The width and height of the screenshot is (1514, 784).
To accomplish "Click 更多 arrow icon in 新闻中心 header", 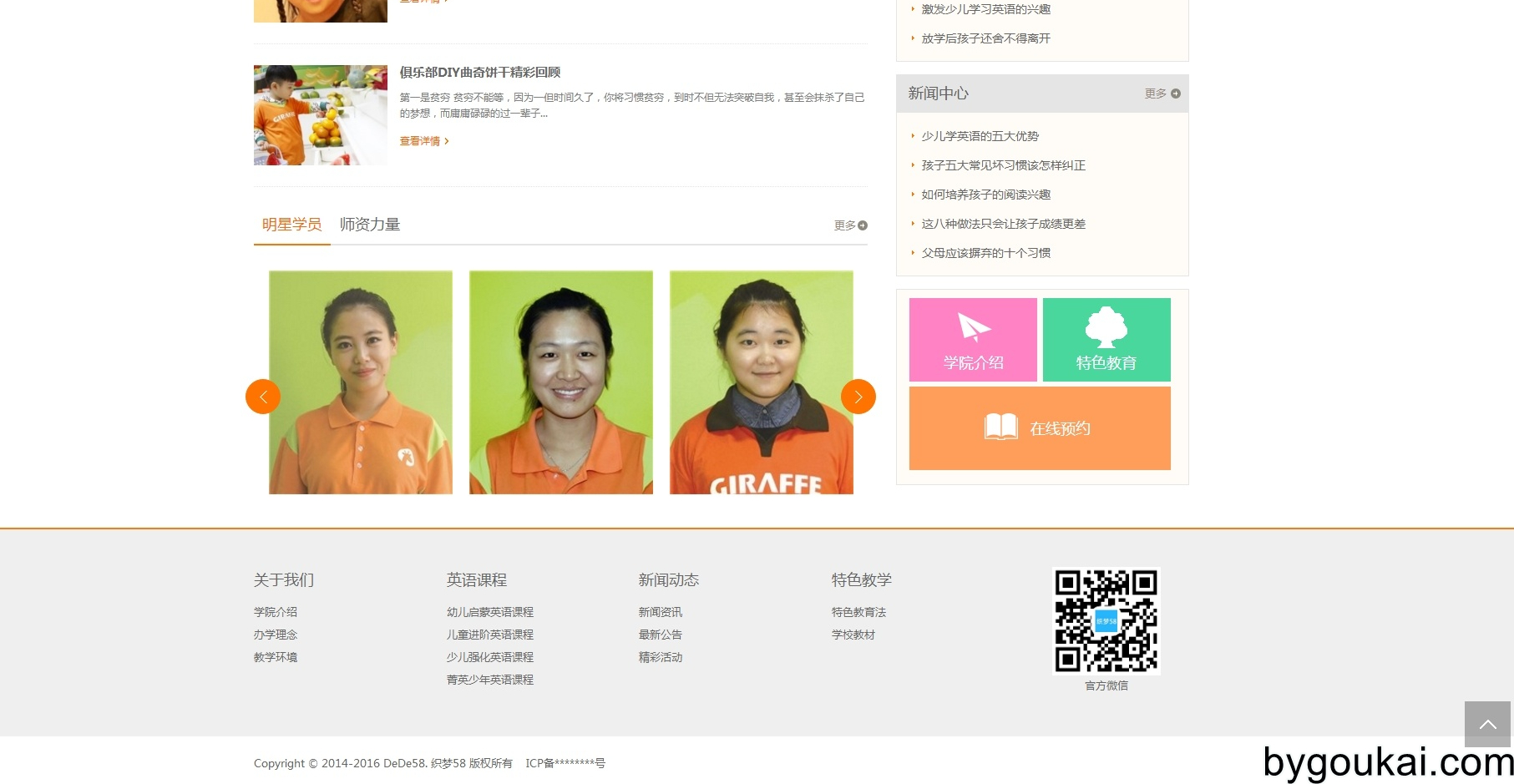I will [1176, 94].
